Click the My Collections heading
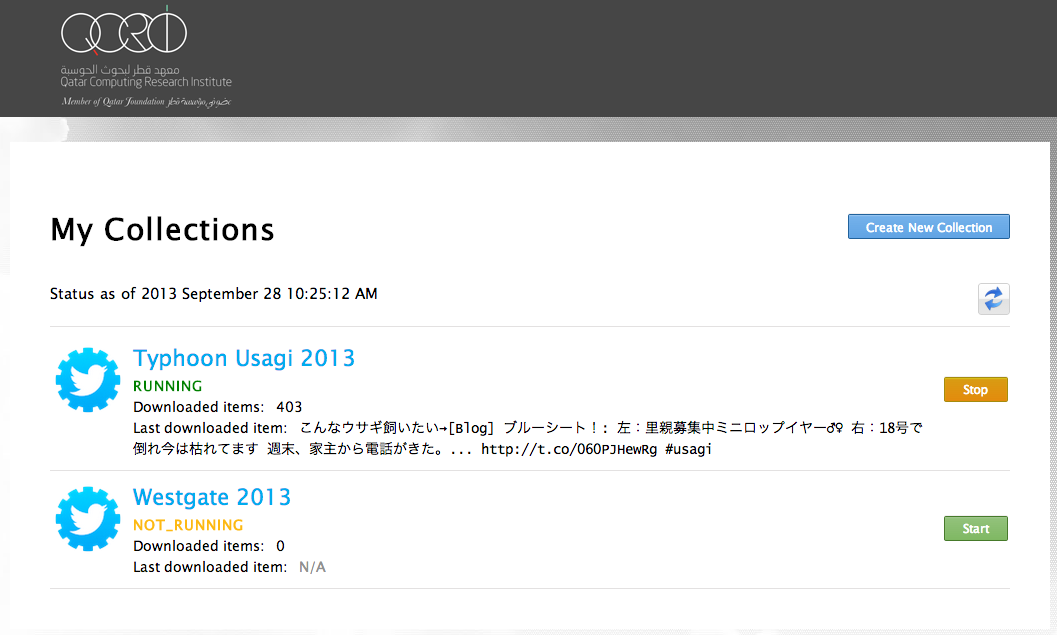The image size is (1057, 635). coord(162,229)
